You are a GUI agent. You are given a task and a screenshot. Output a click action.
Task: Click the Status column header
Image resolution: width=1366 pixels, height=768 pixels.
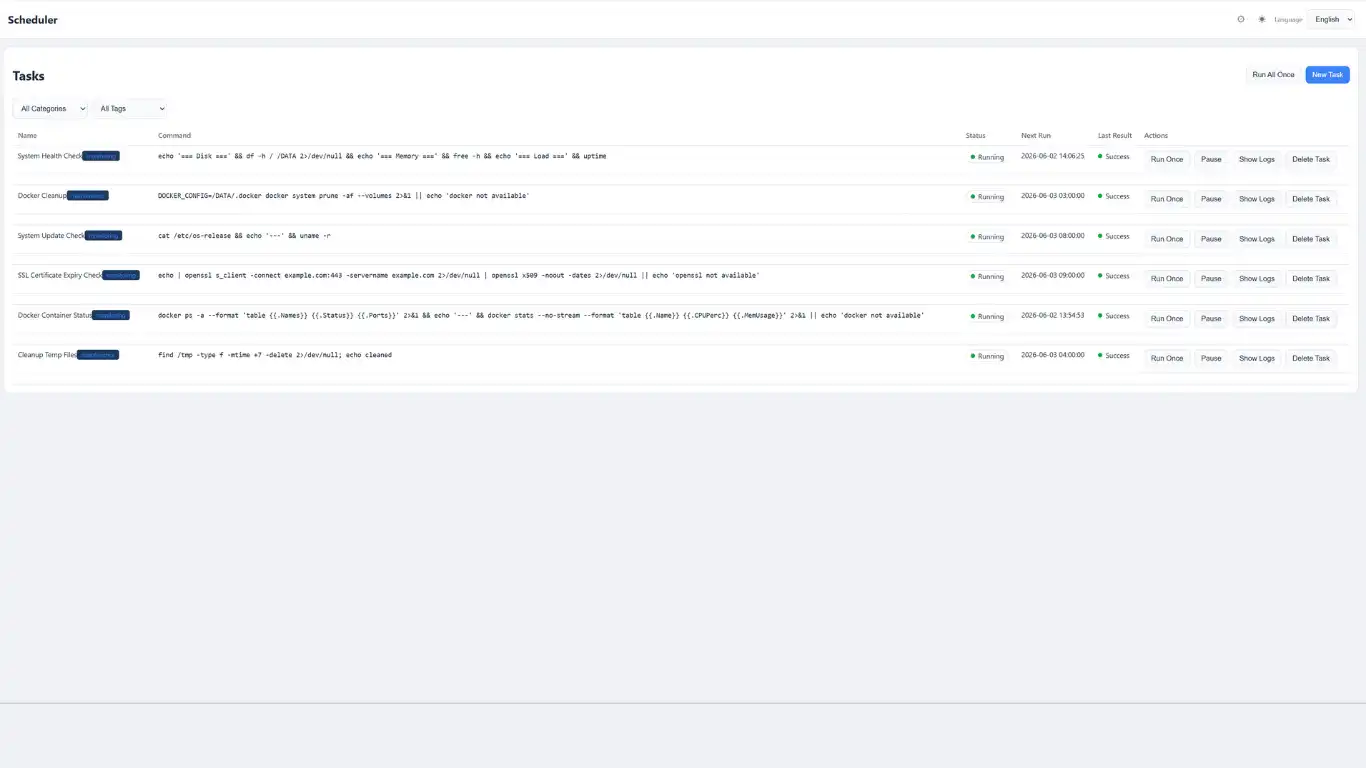tap(975, 135)
